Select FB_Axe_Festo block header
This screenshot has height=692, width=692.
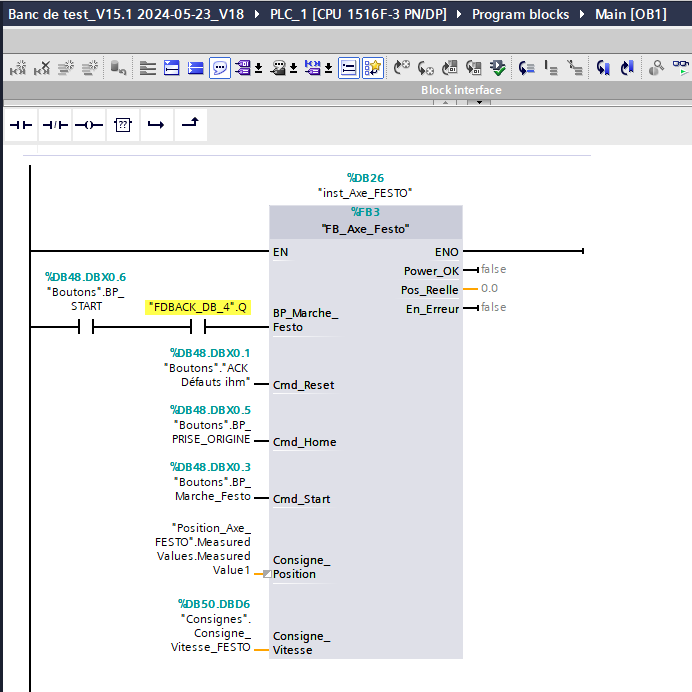pyautogui.click(x=365, y=222)
